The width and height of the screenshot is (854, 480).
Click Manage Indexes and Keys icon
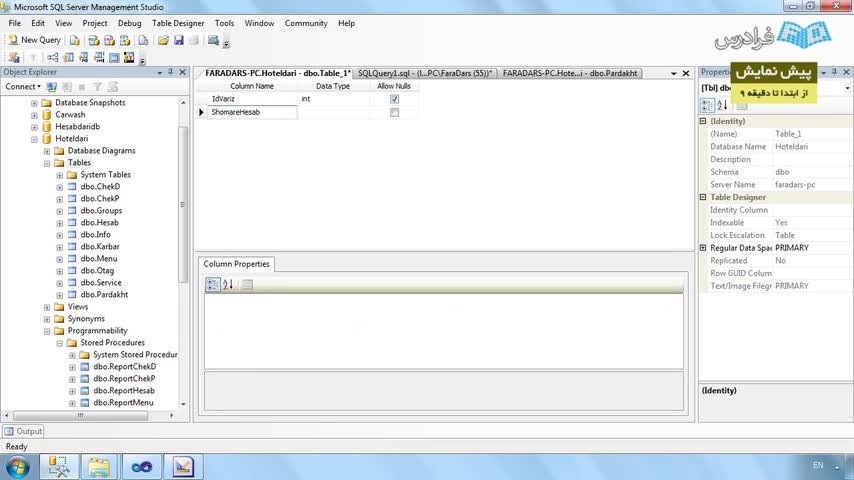point(69,57)
